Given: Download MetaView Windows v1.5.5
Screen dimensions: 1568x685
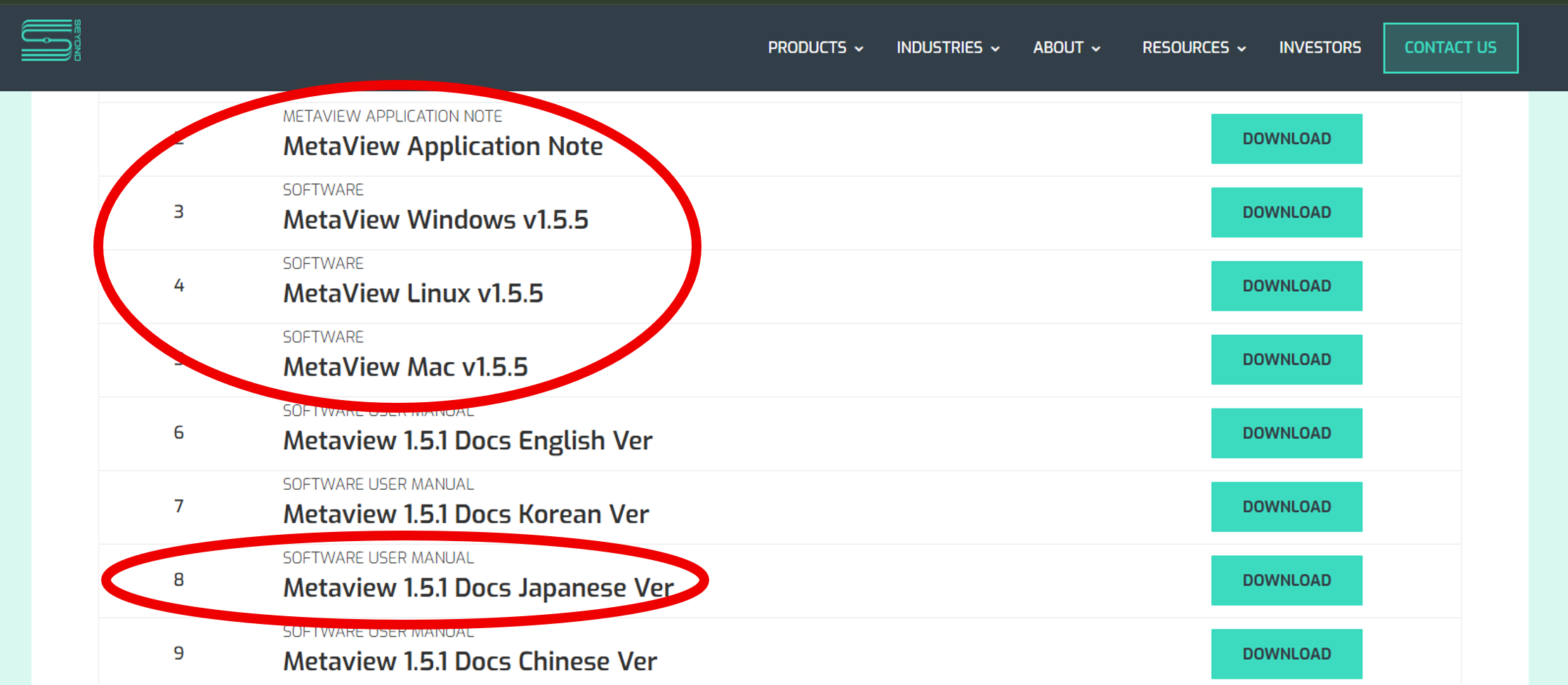Looking at the screenshot, I should pos(1286,213).
